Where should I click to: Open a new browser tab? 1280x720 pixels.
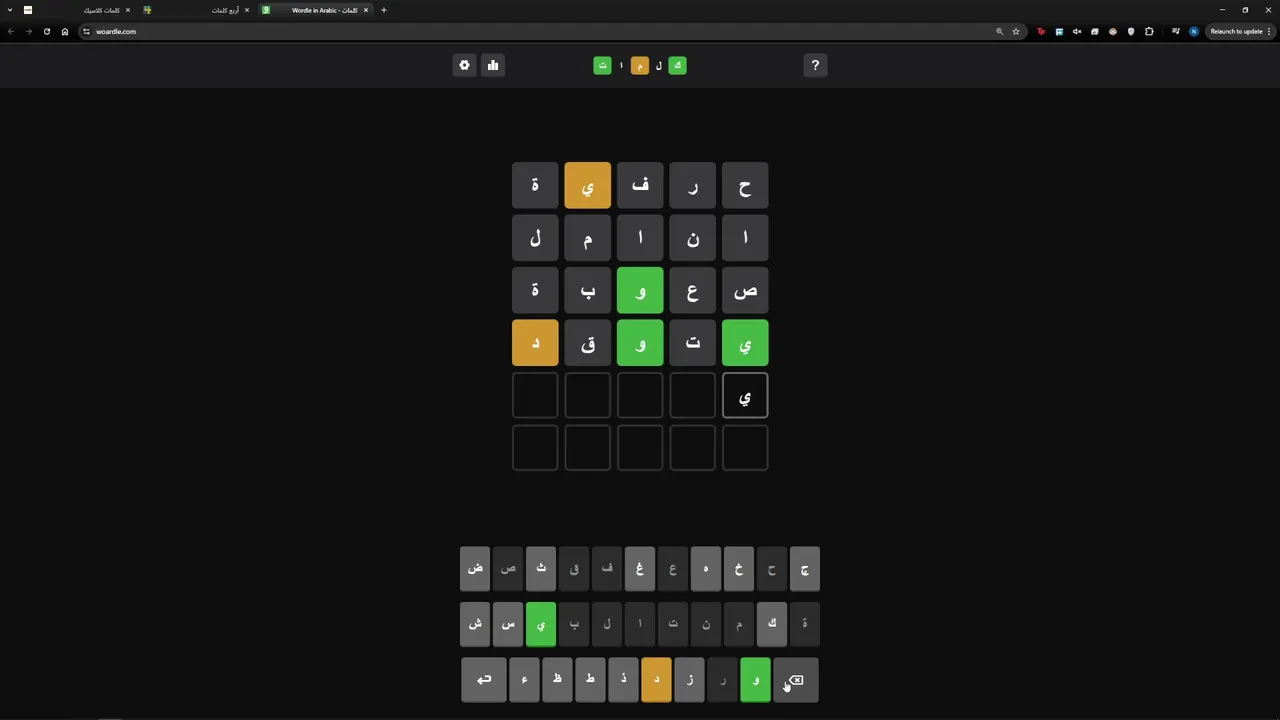[x=384, y=10]
